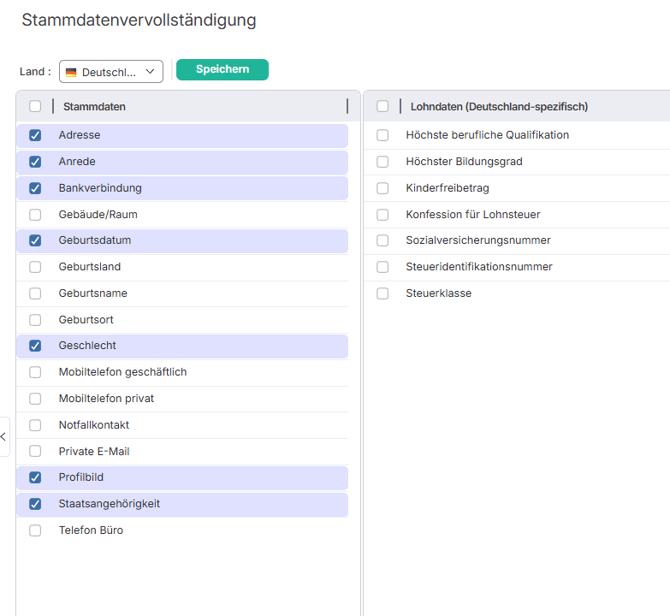The height and width of the screenshot is (616, 670).
Task: Click the Stammdaten column header
Action: pos(94,107)
